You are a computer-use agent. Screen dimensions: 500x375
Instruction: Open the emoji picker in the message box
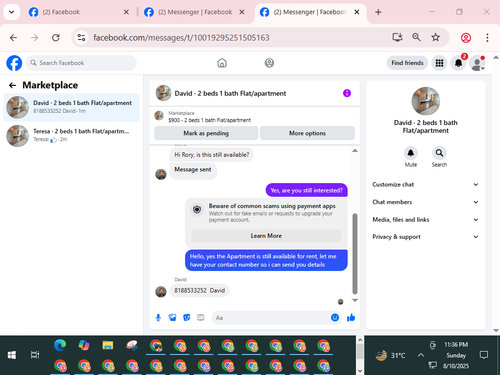335,318
